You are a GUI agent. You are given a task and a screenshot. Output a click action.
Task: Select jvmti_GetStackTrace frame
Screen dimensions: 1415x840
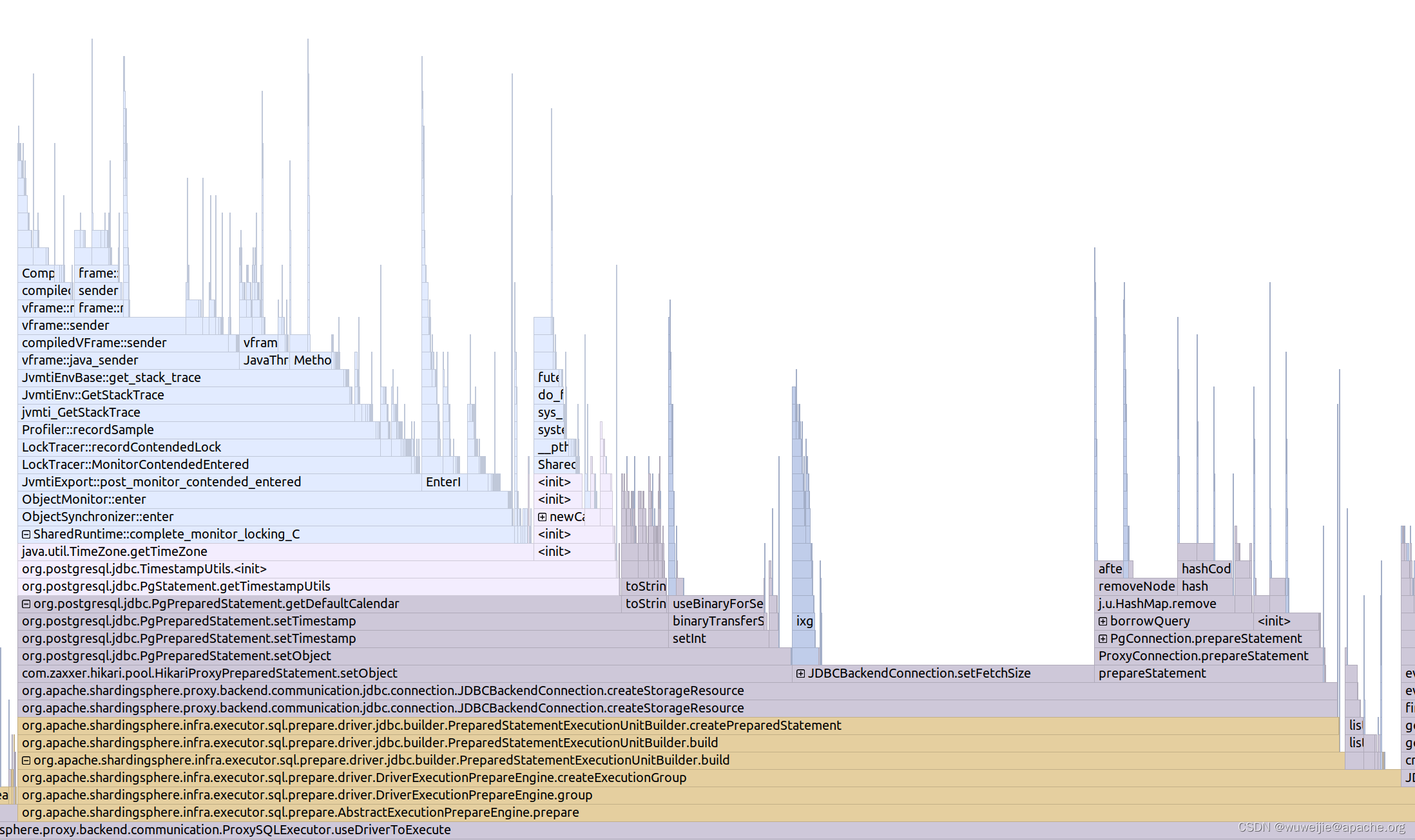coord(186,412)
